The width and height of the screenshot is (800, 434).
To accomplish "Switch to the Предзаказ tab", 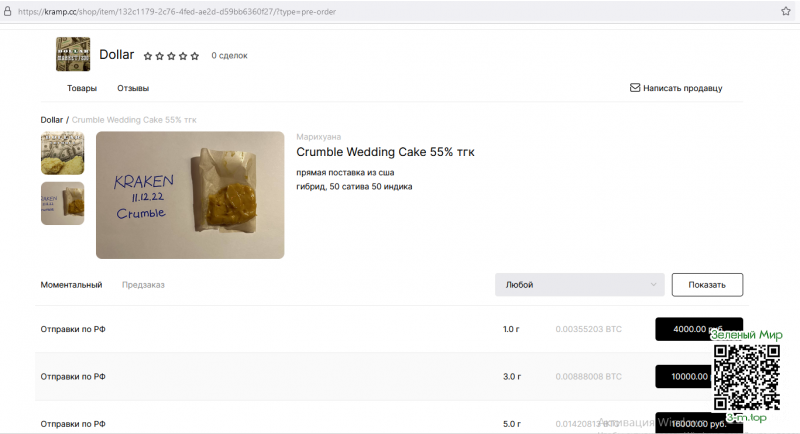I will [143, 285].
